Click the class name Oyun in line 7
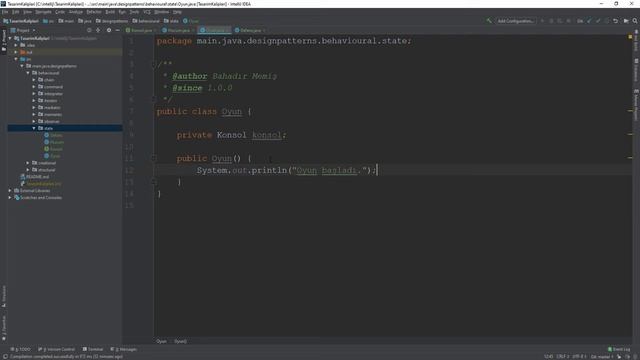Viewport: 640px width, 360px height. click(231, 111)
